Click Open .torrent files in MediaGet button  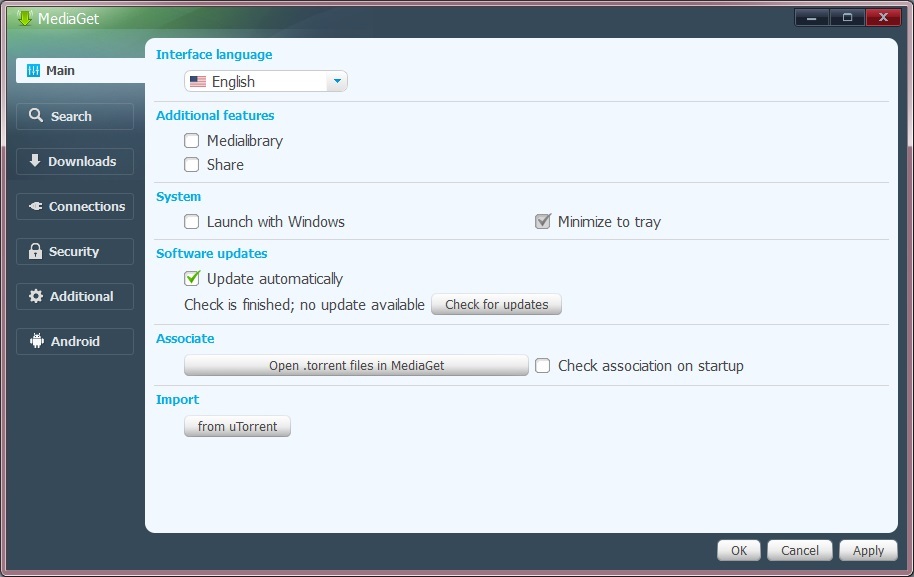point(356,365)
